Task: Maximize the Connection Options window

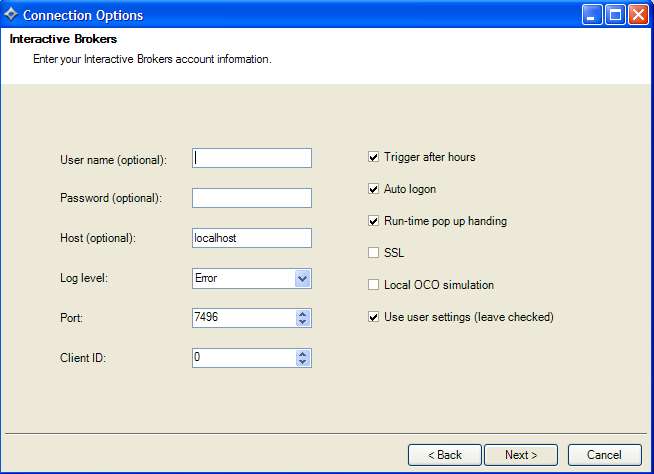Action: pos(615,15)
